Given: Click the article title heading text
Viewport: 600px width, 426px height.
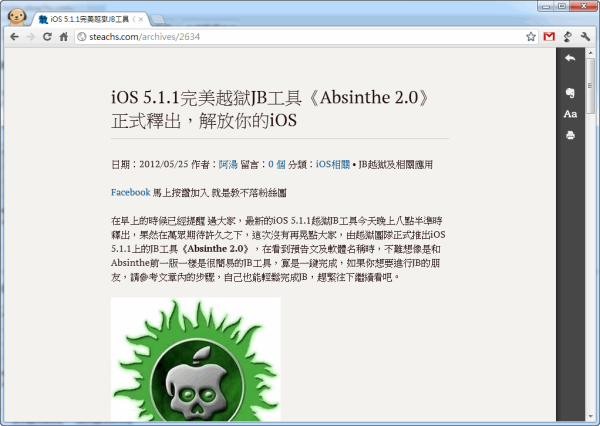Looking at the screenshot, I should 271,109.
